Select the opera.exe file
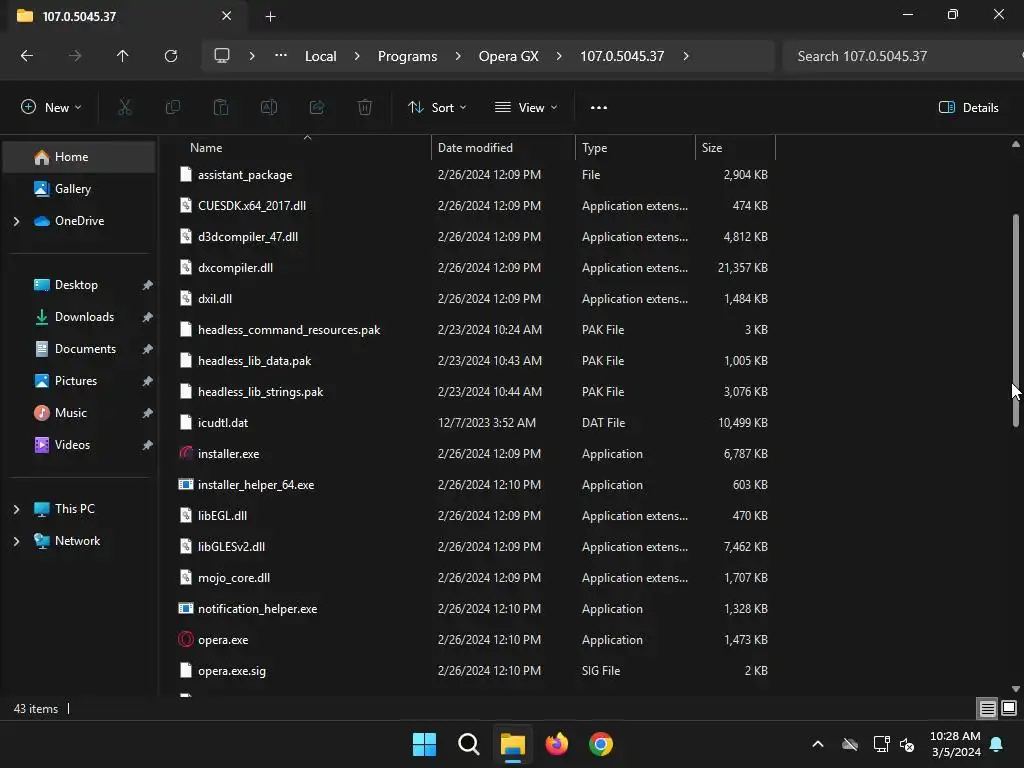 coord(473,640)
